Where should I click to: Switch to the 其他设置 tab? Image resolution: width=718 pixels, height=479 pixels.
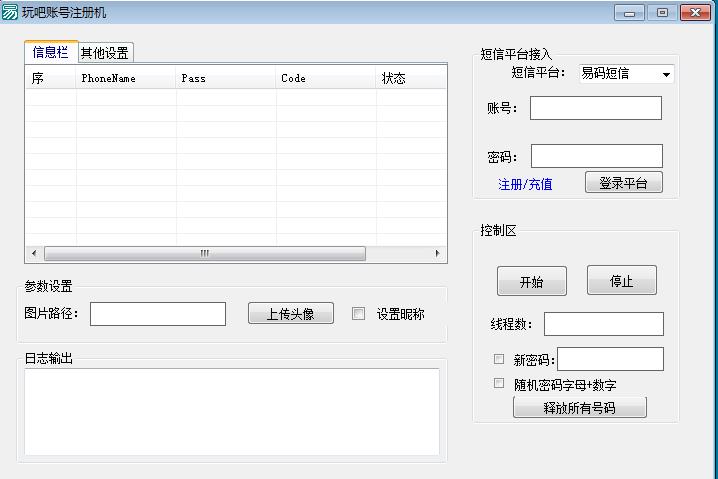(x=105, y=53)
